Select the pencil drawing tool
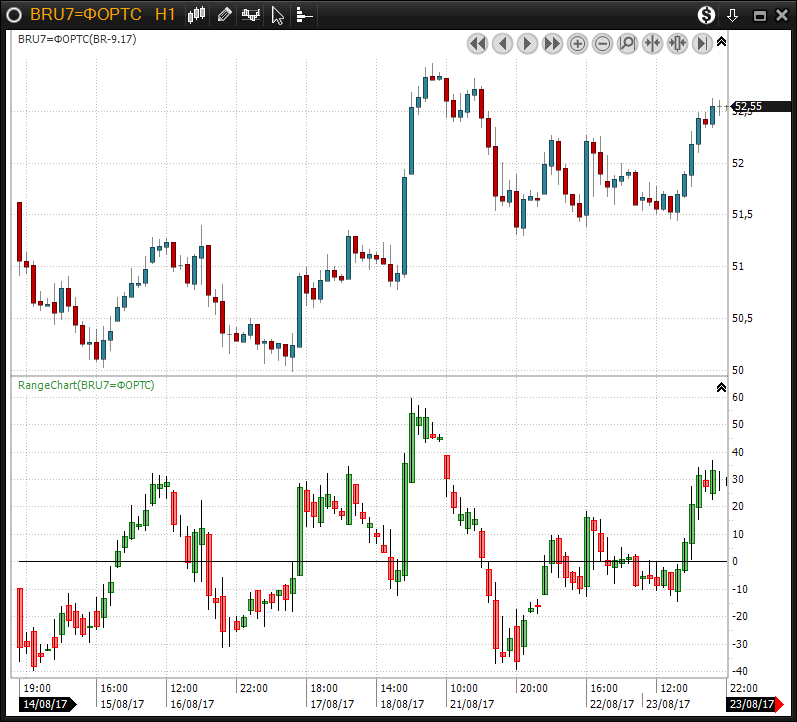 [x=224, y=14]
